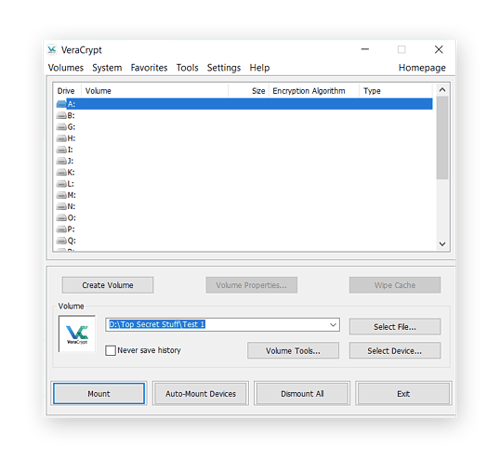Expand the volume path dropdown arrow
500x458 pixels.
click(x=333, y=325)
